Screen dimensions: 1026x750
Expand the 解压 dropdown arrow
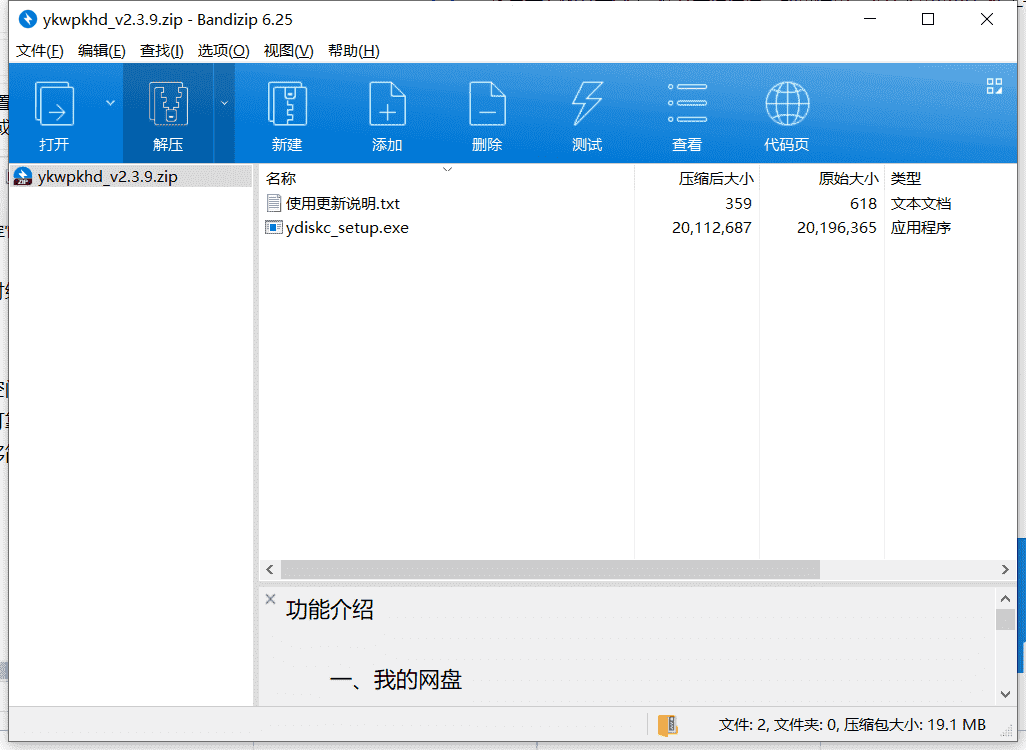[x=224, y=103]
